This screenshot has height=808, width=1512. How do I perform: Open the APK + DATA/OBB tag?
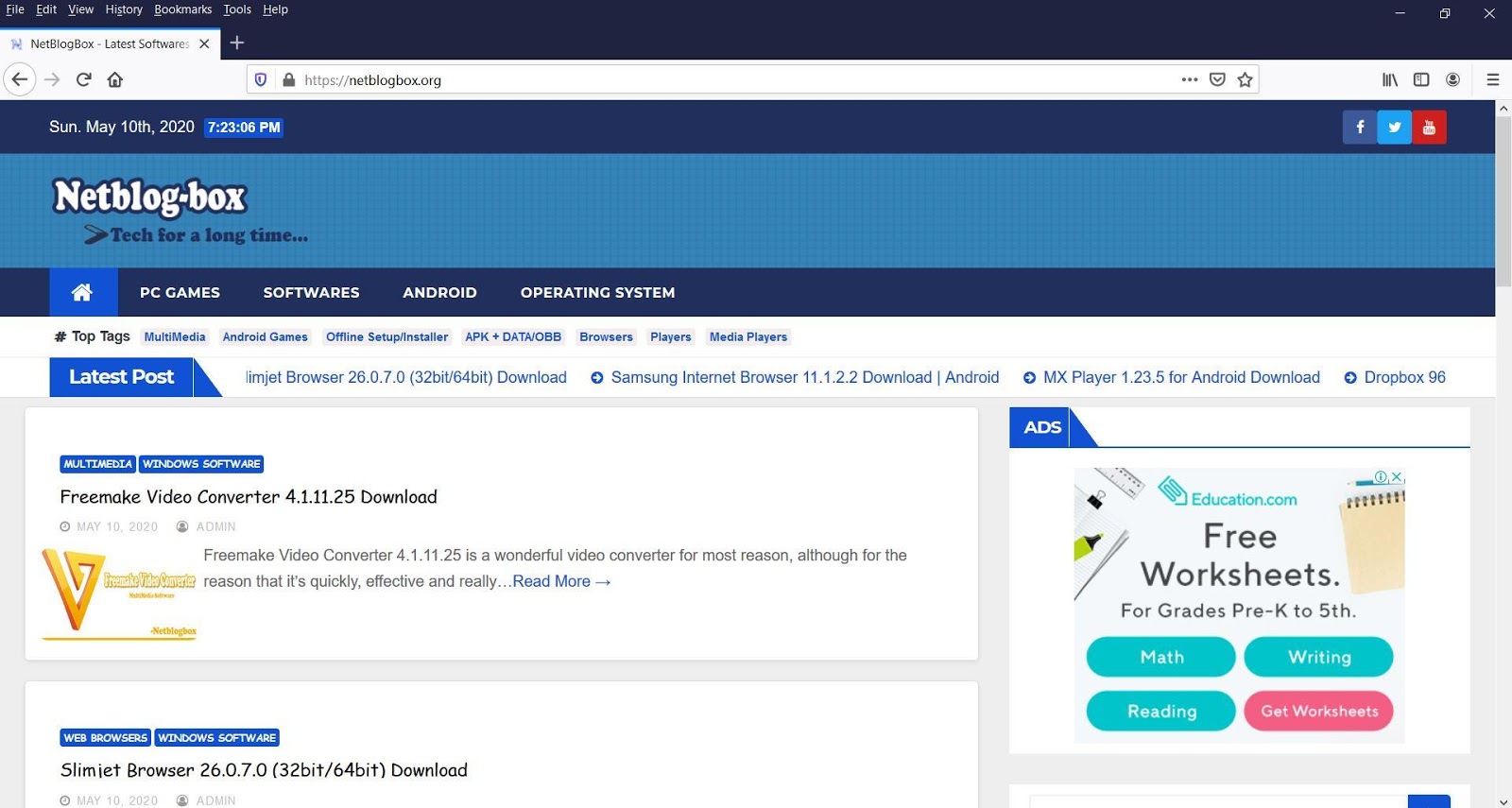pos(513,336)
